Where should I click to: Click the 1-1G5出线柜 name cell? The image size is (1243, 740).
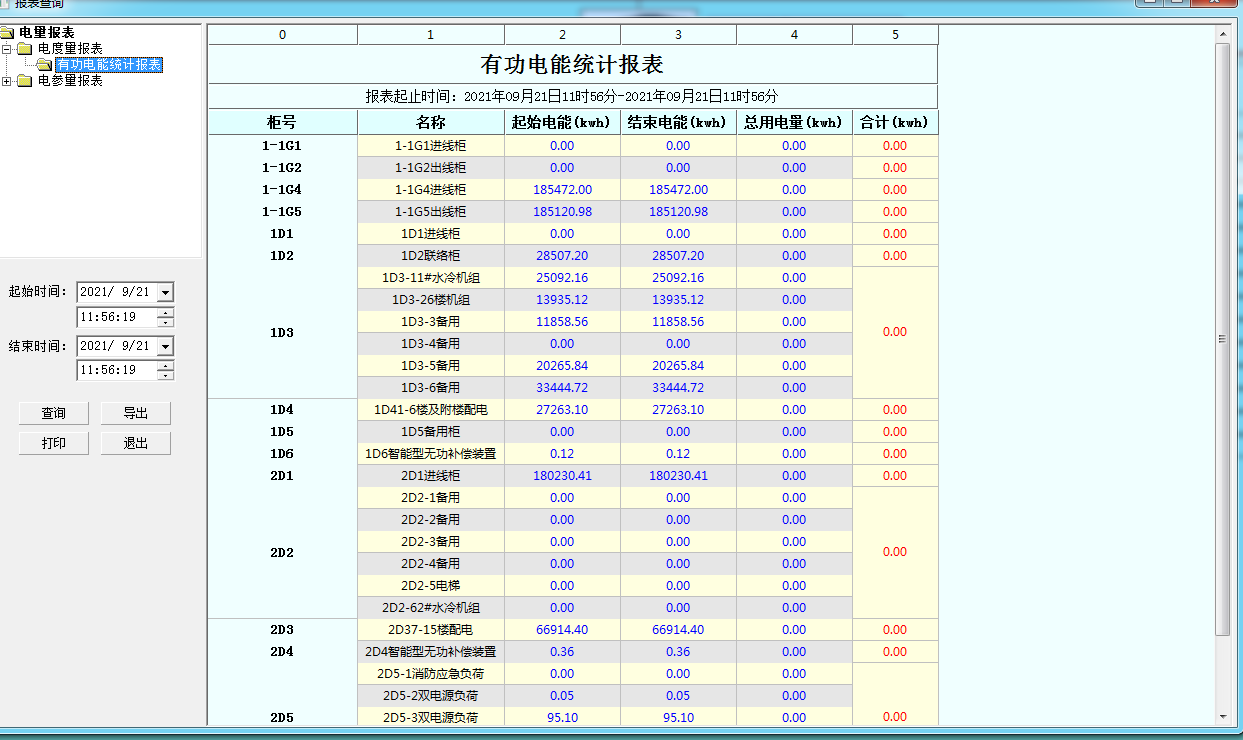click(431, 212)
